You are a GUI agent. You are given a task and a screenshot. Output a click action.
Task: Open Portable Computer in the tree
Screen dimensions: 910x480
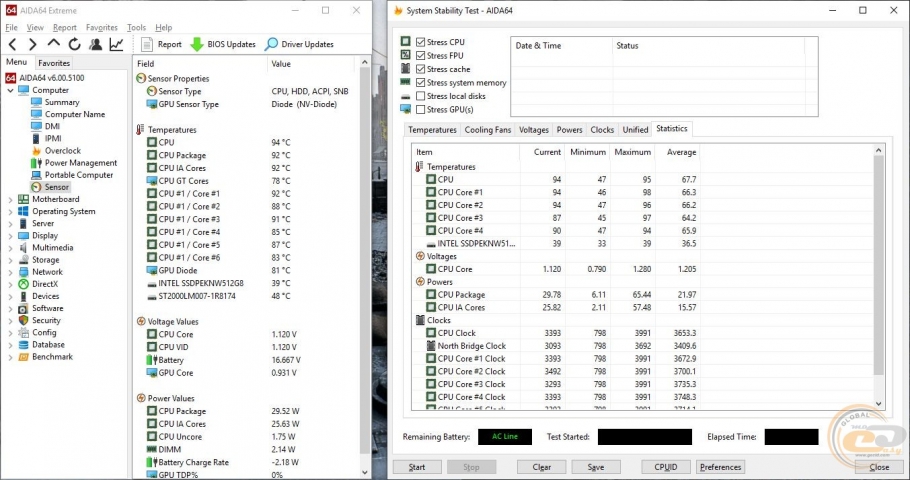pos(79,175)
